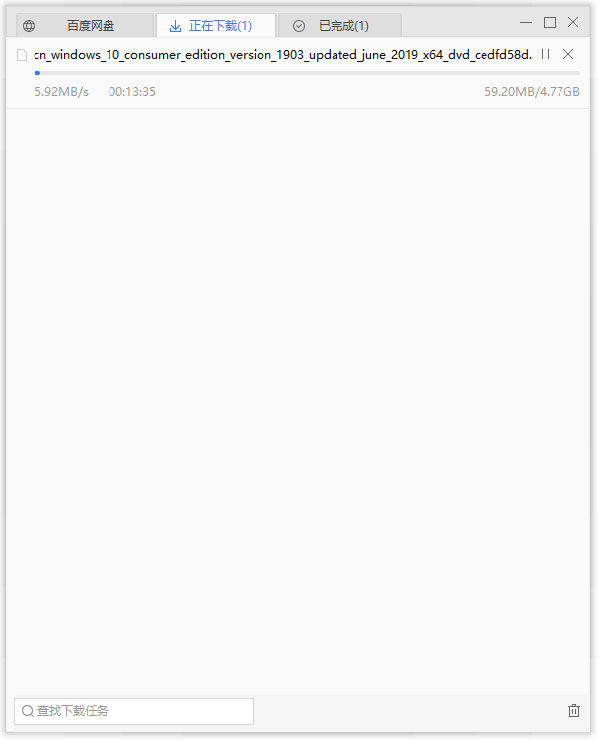600x740 pixels.
Task: Open the 已完成(1) tab
Action: click(x=340, y=25)
